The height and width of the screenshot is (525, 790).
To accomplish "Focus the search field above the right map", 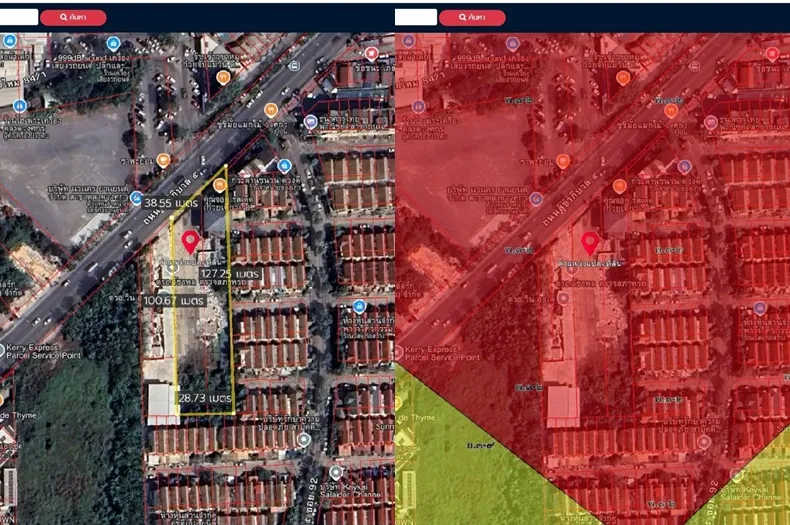I will [x=416, y=17].
